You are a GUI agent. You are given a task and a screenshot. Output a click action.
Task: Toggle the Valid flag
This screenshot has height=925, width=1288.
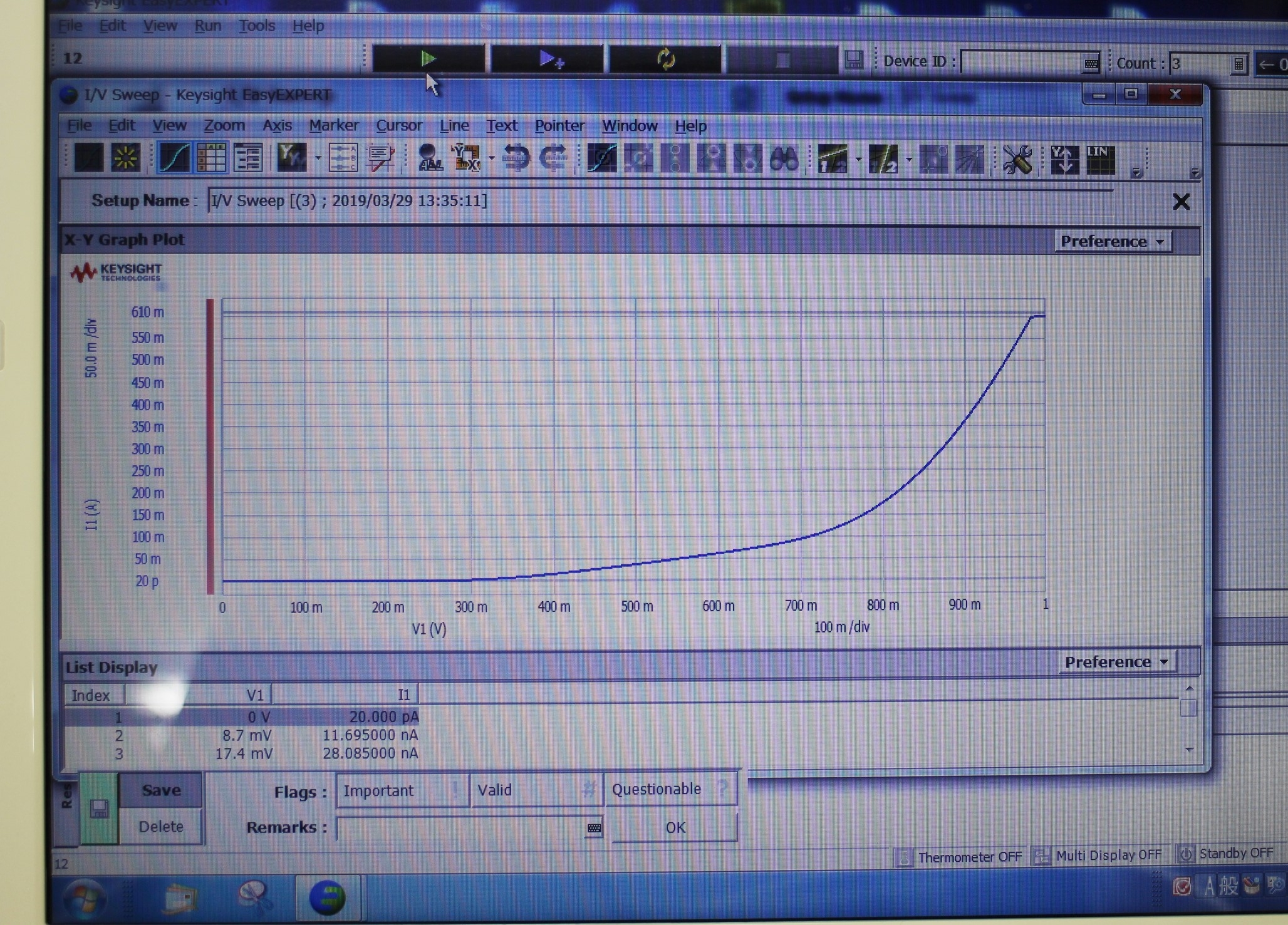click(x=536, y=790)
